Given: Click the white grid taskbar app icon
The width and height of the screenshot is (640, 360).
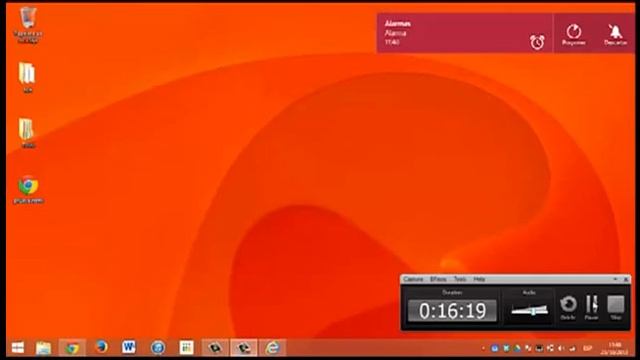Looking at the screenshot, I should coord(186,348).
